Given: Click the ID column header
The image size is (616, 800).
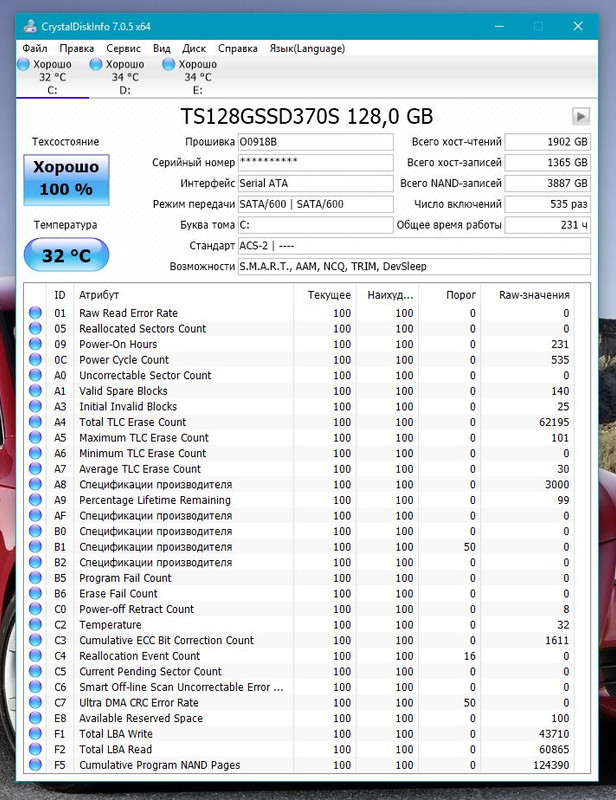Looking at the screenshot, I should [60, 295].
